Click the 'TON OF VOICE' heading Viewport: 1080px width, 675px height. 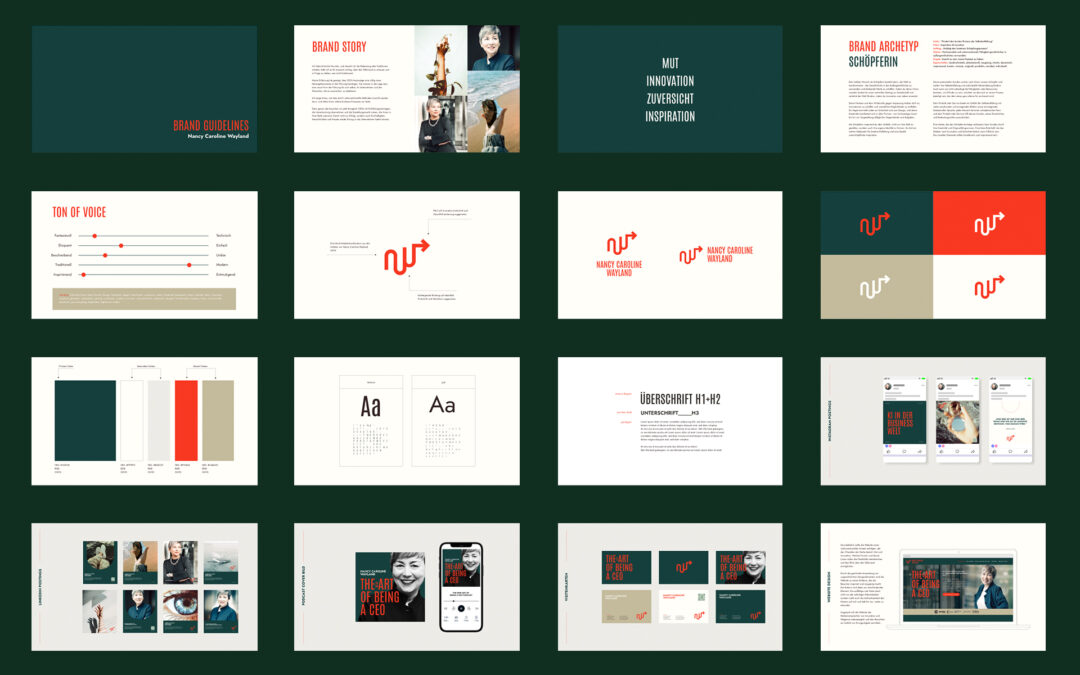[x=79, y=212]
